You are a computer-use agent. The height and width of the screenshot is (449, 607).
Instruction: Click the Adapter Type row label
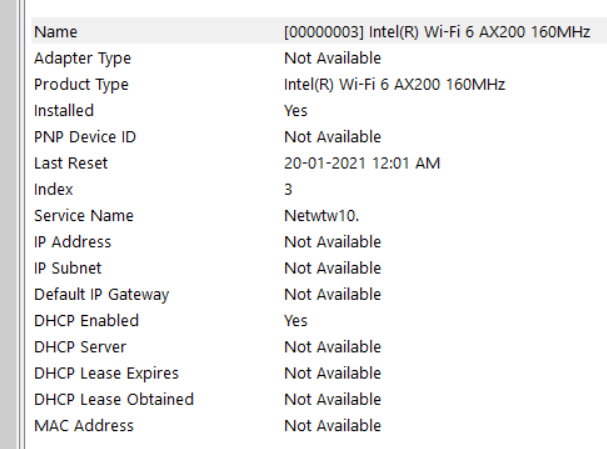click(82, 58)
